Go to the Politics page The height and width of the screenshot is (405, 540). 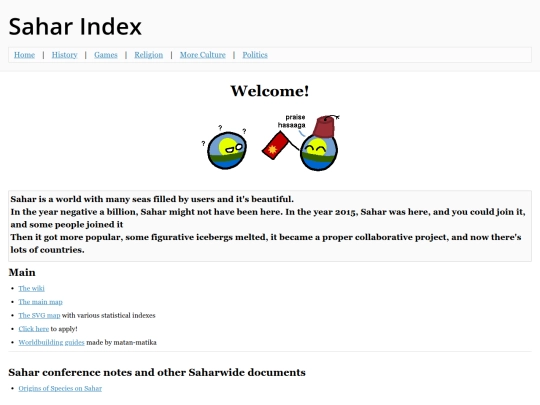(255, 55)
